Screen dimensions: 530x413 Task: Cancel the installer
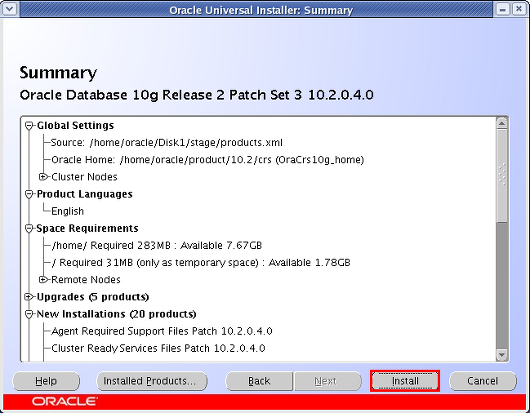483,381
